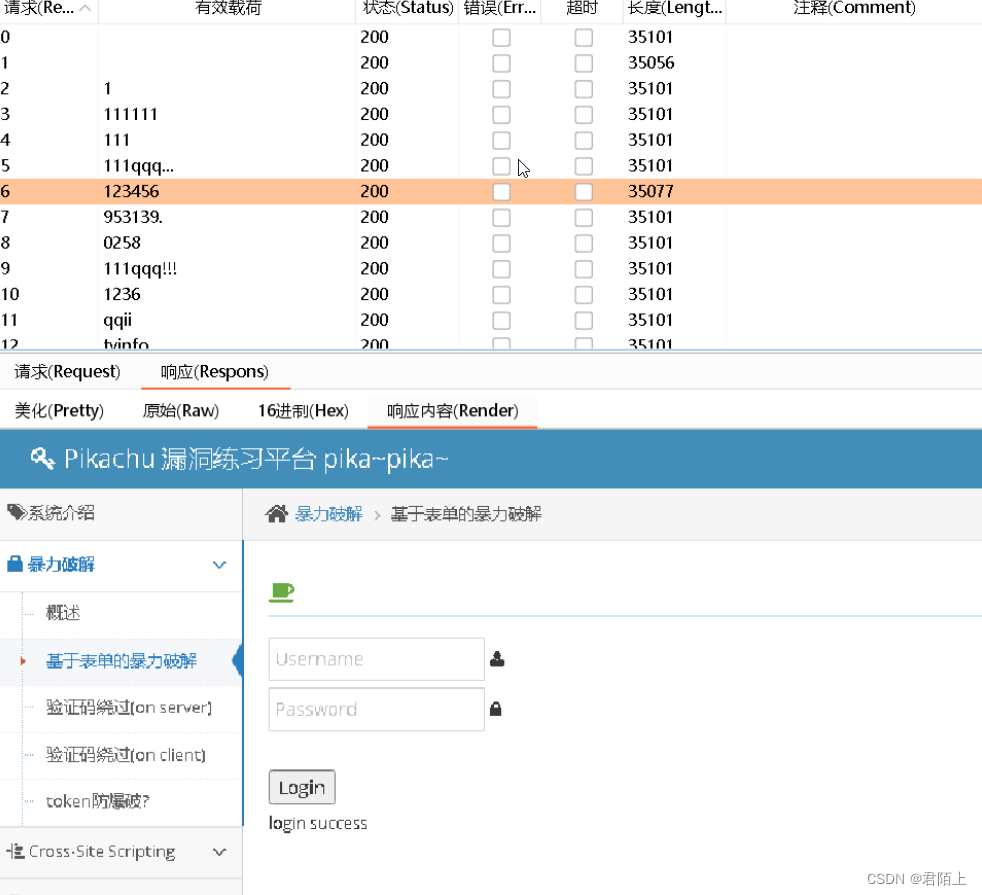
Task: Select request number 10 in the table
Action: point(10,294)
